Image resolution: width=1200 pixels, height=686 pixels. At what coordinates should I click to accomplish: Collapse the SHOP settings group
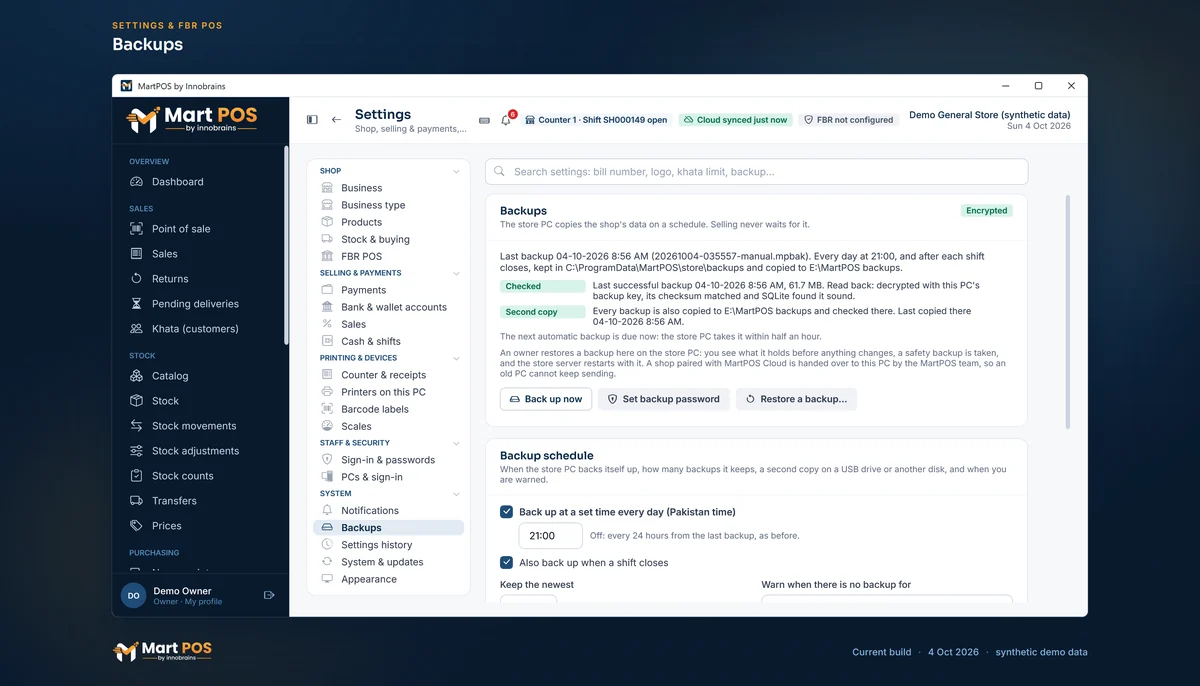click(x=456, y=171)
